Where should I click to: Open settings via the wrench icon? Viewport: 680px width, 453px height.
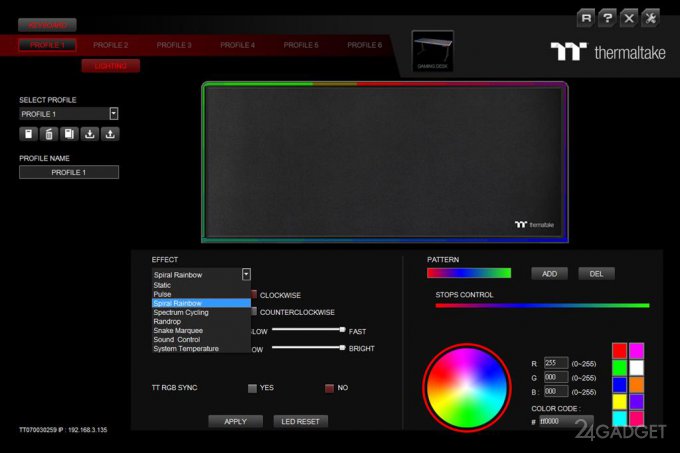click(650, 18)
